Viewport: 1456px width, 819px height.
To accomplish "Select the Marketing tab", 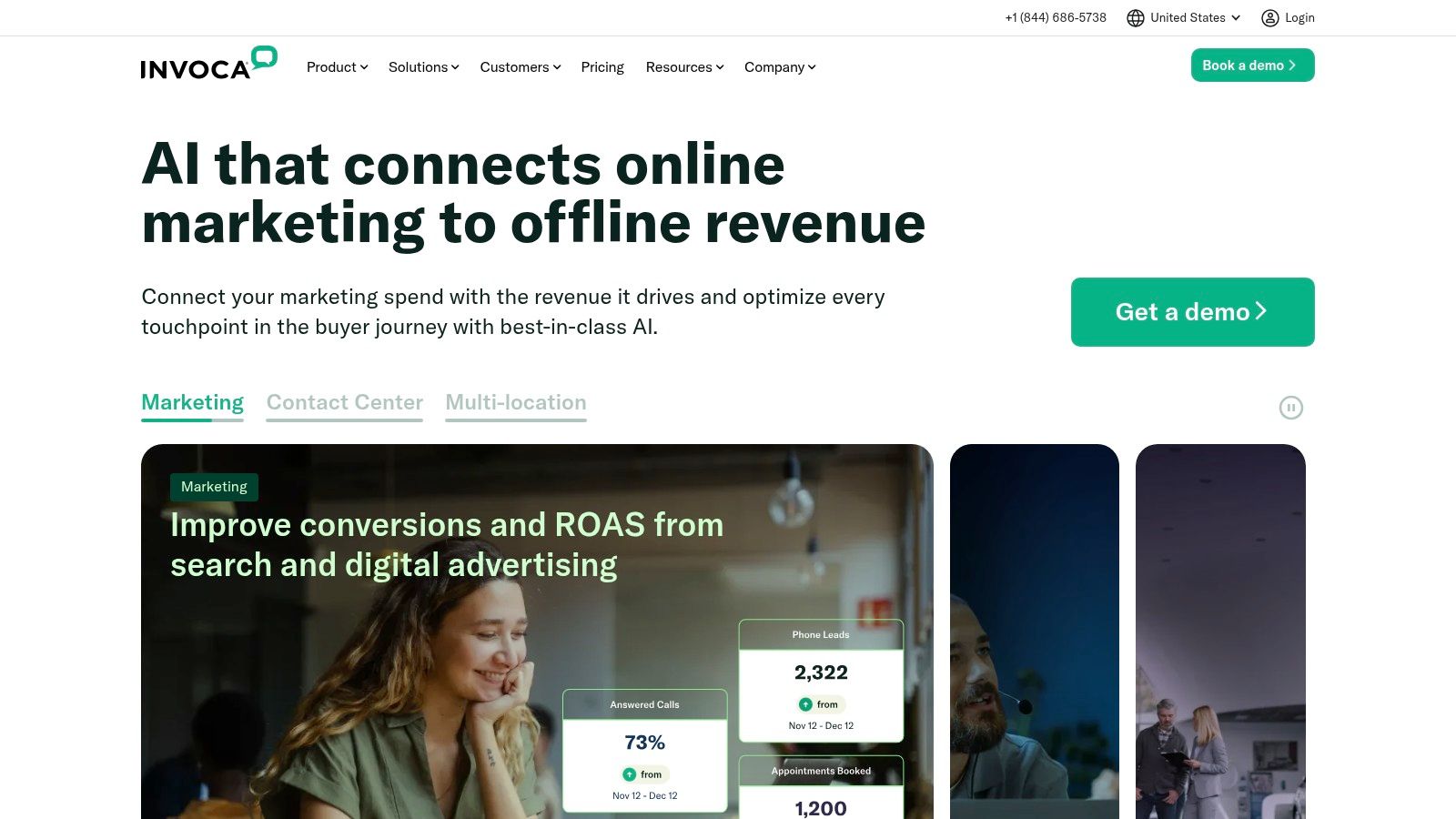I will (192, 403).
